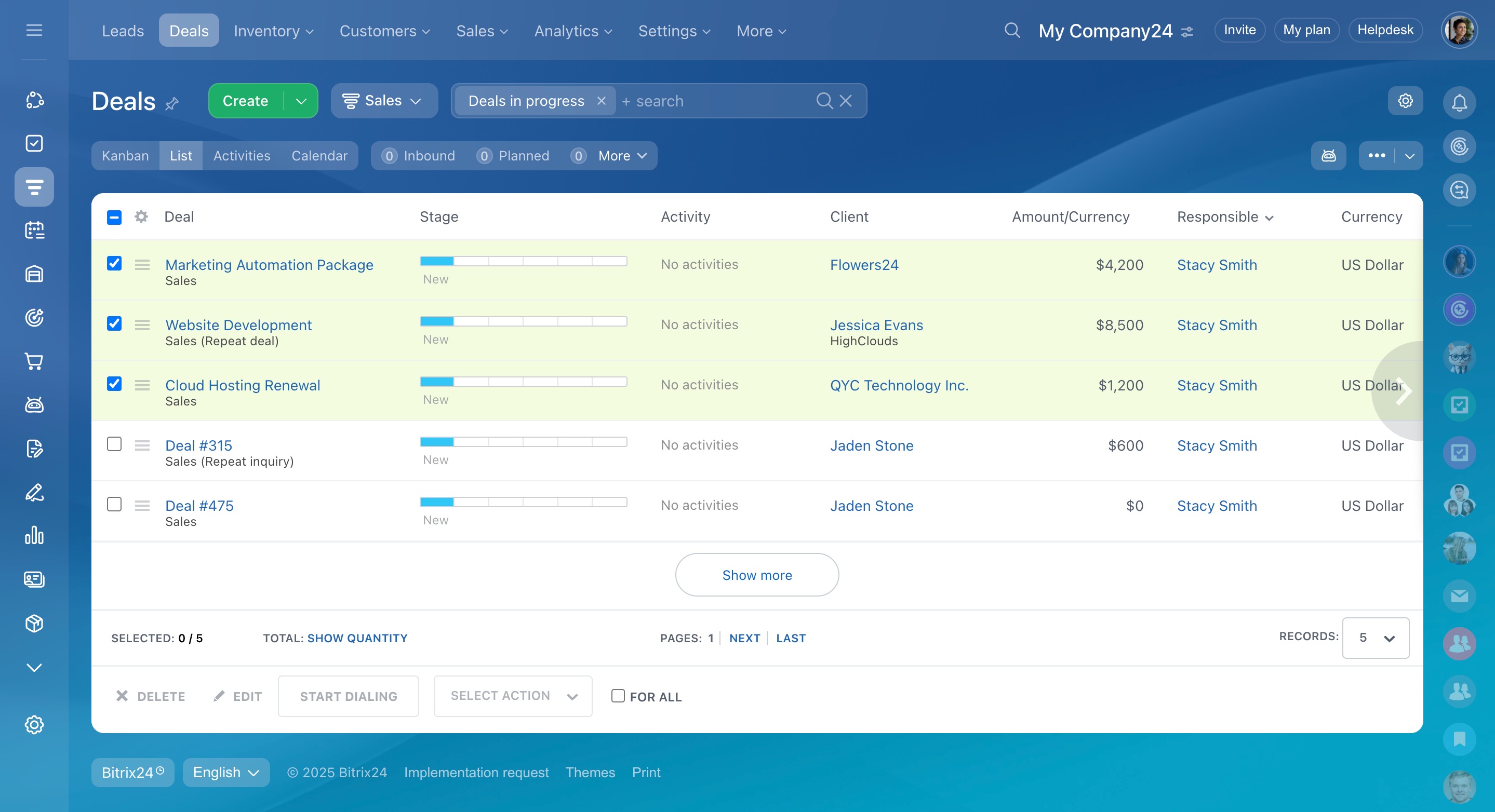Open the Records per page dropdown
Viewport: 1495px width, 812px height.
pyautogui.click(x=1376, y=638)
